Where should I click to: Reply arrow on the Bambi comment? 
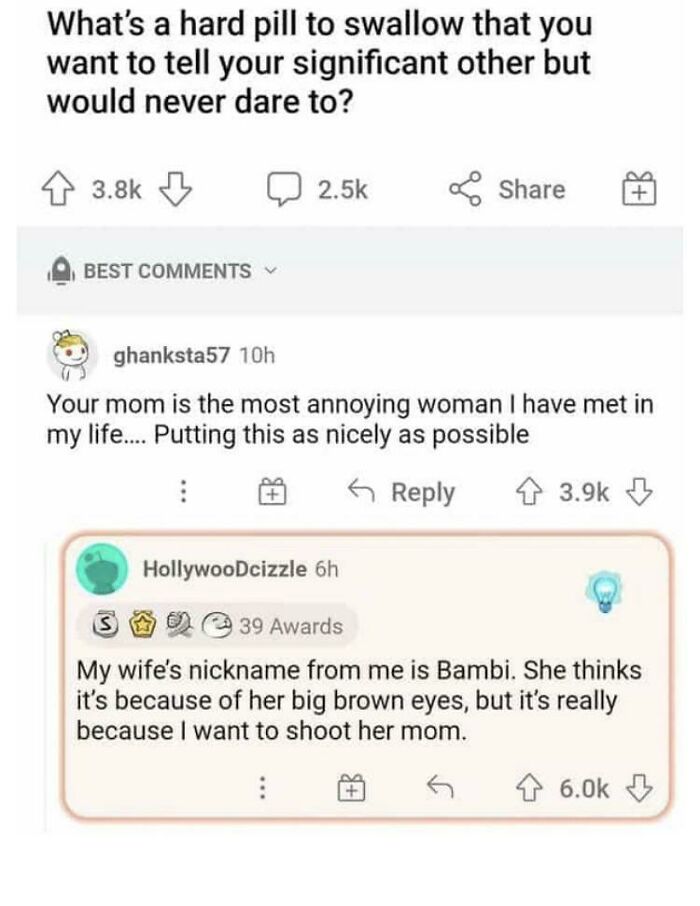pyautogui.click(x=440, y=787)
